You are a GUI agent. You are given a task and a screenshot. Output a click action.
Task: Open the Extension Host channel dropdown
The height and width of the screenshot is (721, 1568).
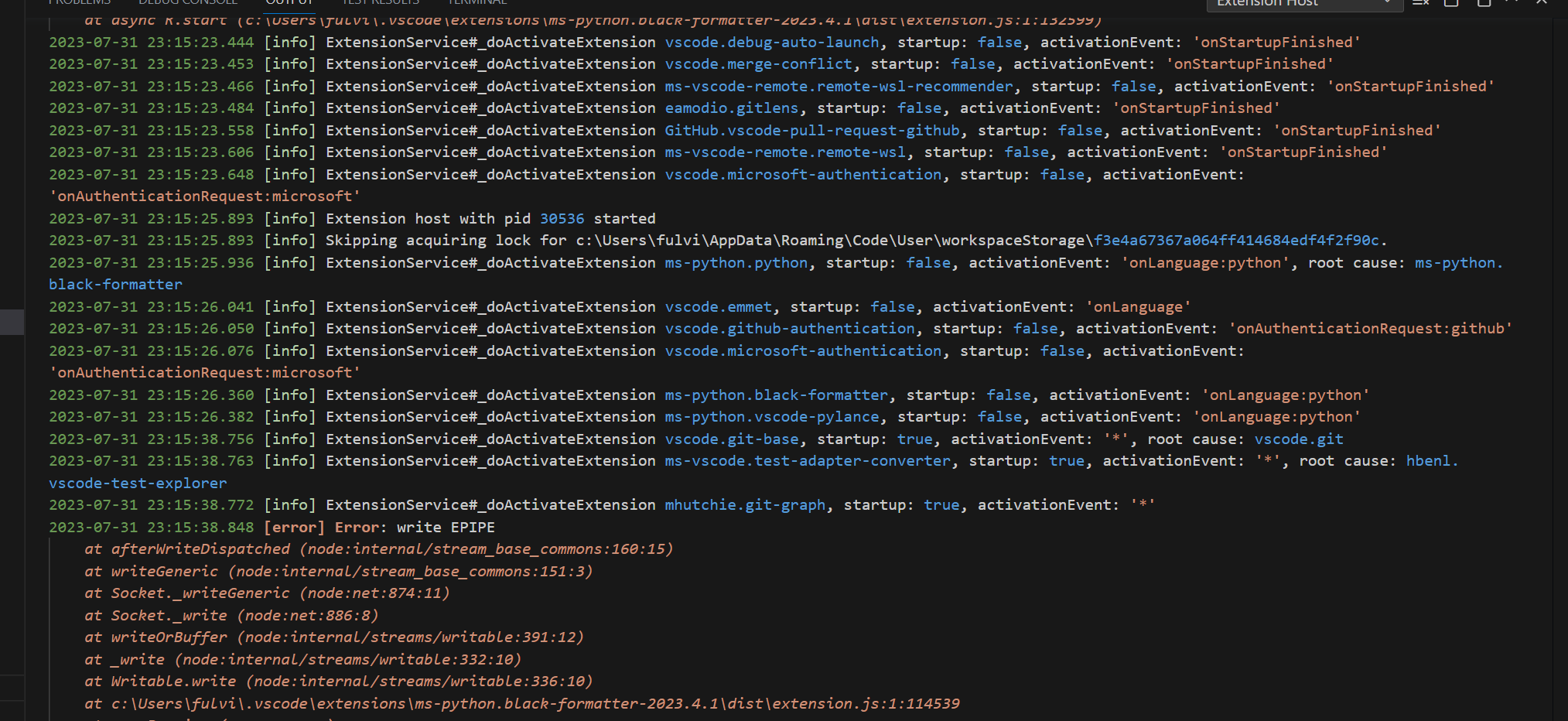pos(1305,5)
